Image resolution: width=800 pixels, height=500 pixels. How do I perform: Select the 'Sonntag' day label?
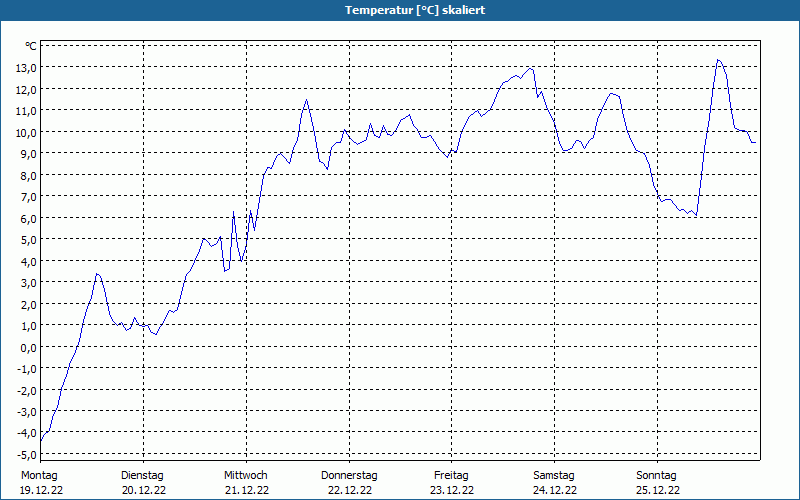[657, 476]
